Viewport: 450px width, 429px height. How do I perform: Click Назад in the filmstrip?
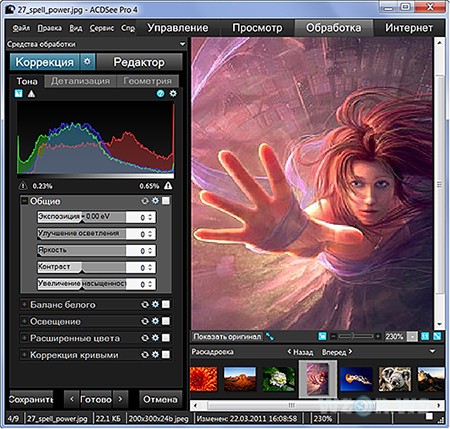[300, 352]
